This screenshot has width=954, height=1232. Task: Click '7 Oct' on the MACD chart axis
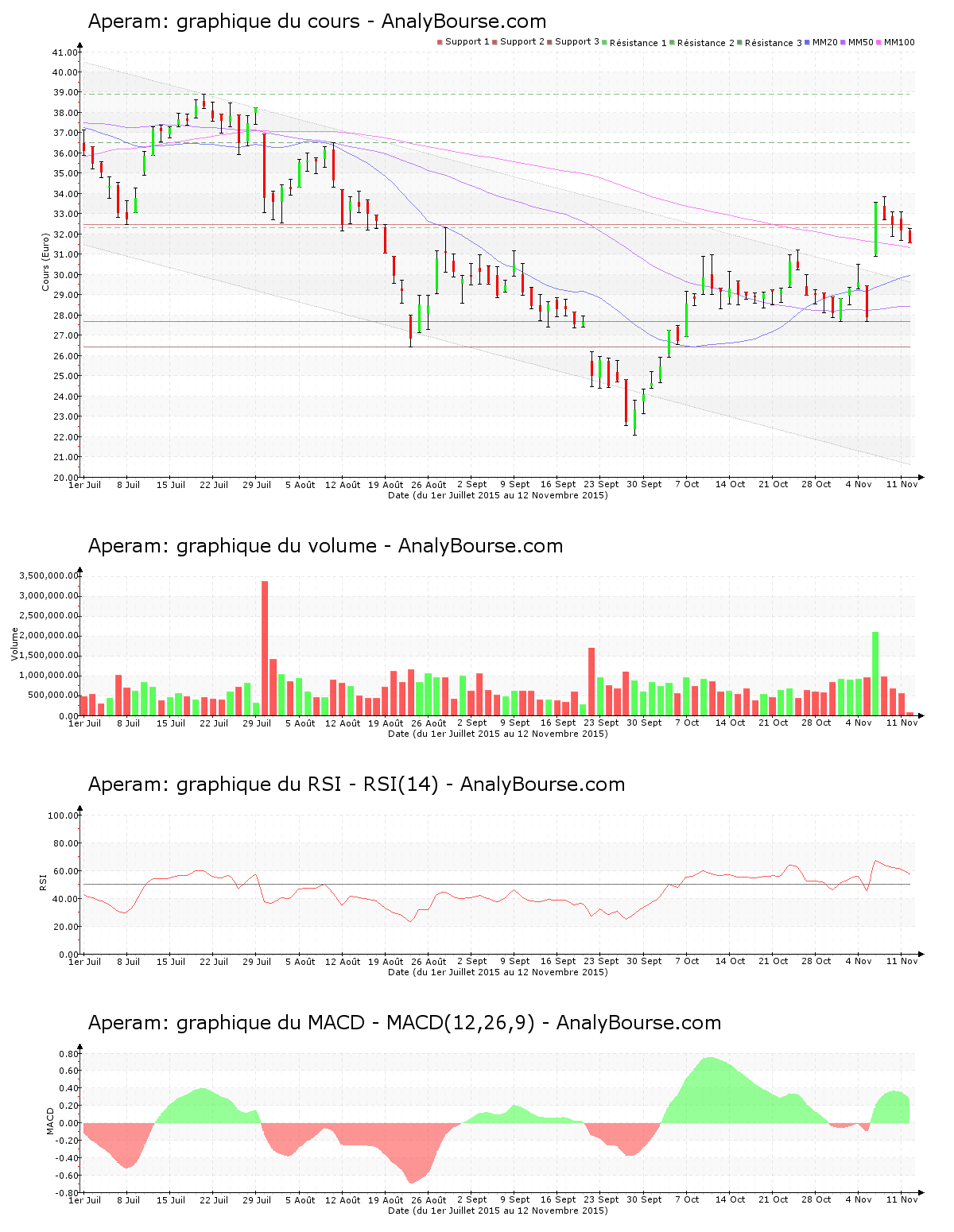[x=687, y=1200]
